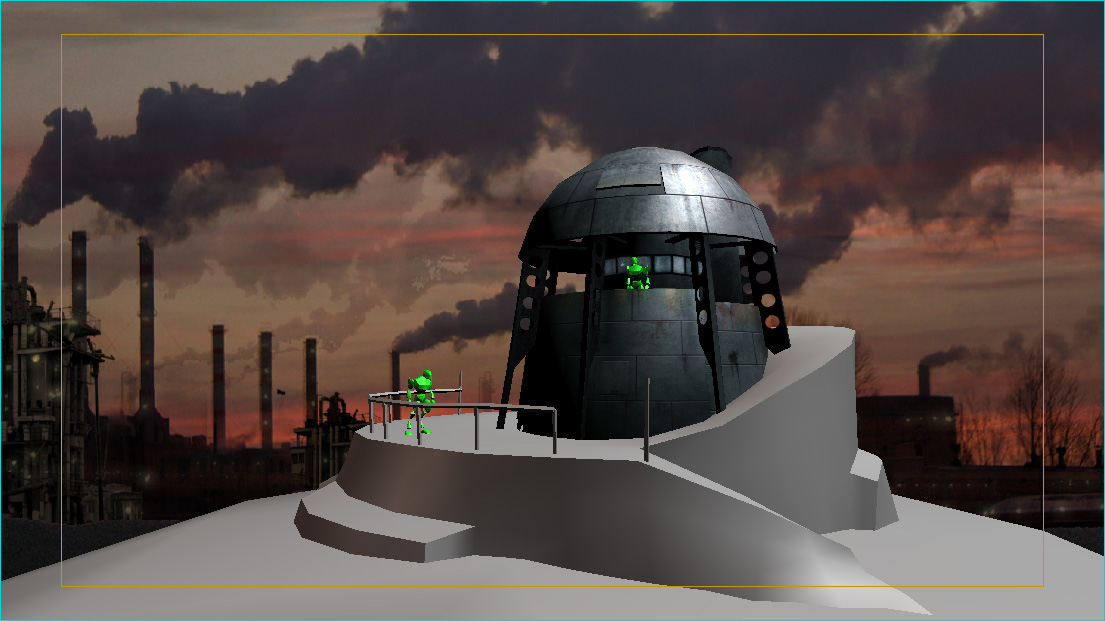This screenshot has height=621, width=1105.
Task: Select the green robot beside the handrail
Action: (x=421, y=401)
